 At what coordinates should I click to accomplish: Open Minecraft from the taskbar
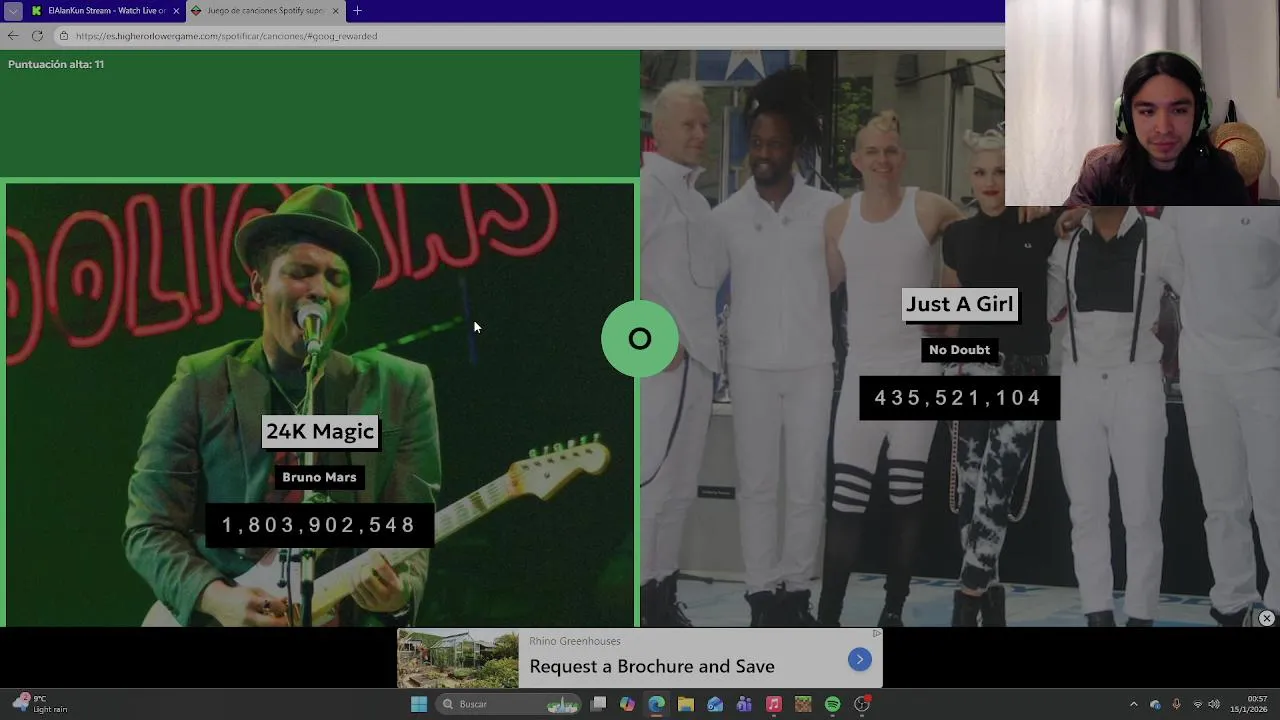[x=803, y=704]
